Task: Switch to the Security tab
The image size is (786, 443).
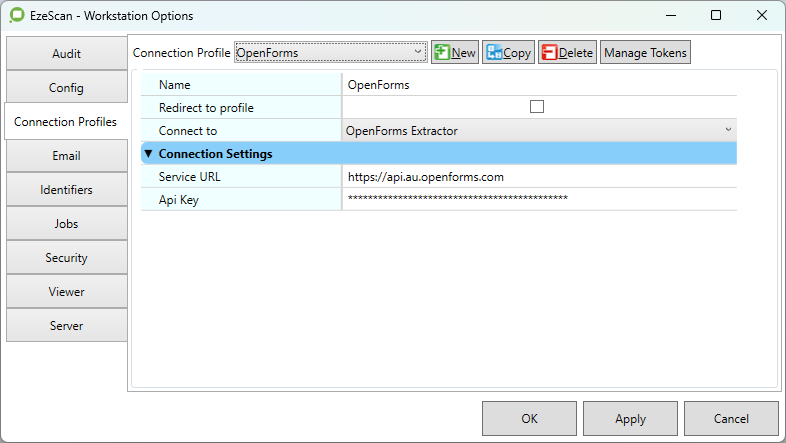Action: point(66,258)
